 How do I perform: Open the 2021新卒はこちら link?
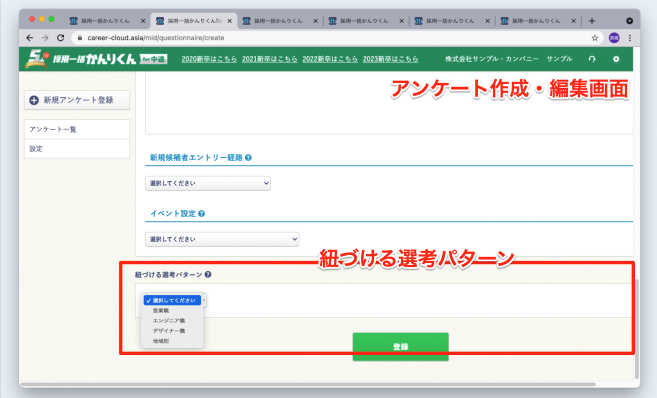tap(269, 59)
